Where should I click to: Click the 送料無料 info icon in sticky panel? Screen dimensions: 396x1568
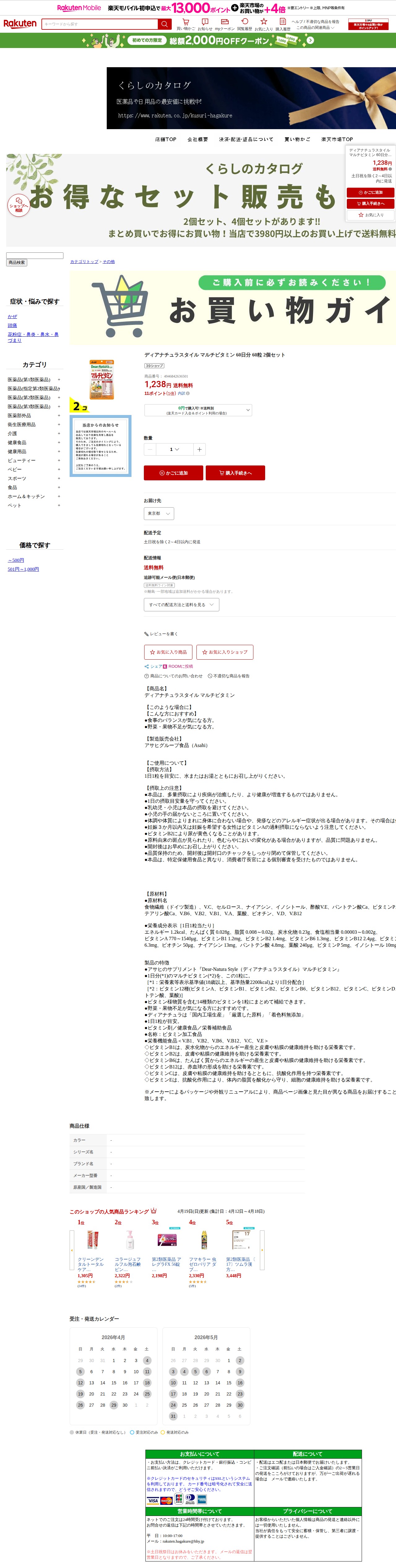click(x=390, y=169)
